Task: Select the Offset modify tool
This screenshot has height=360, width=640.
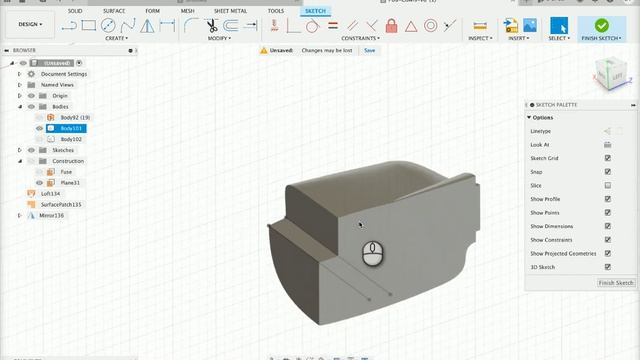Action: pyautogui.click(x=231, y=26)
